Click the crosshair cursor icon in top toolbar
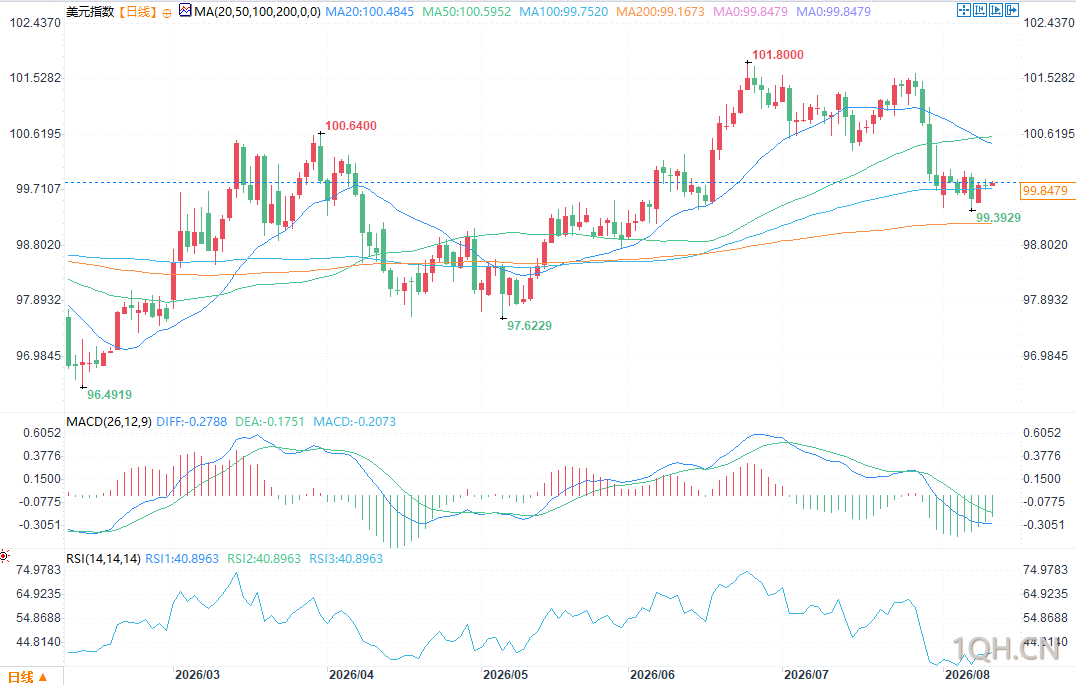 (x=964, y=10)
